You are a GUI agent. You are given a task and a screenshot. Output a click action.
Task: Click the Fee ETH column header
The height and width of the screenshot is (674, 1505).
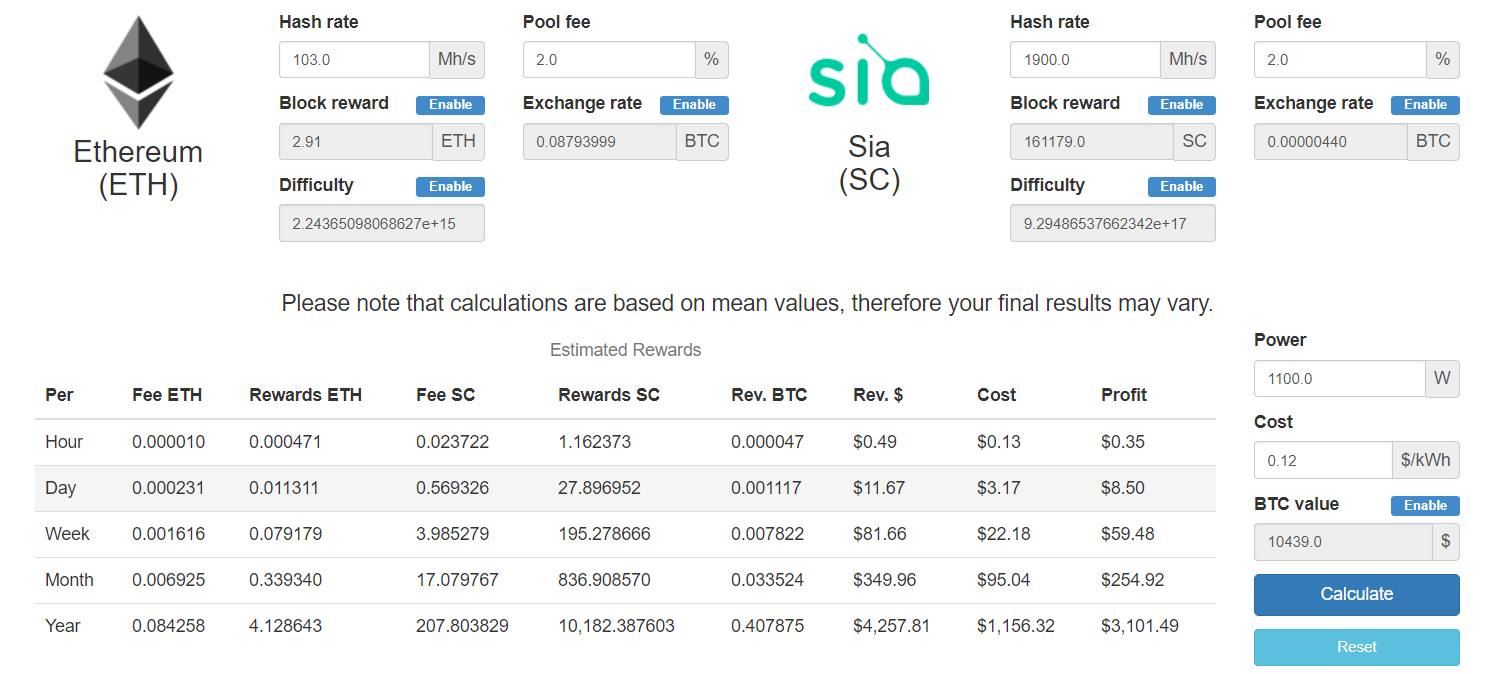[x=167, y=395]
